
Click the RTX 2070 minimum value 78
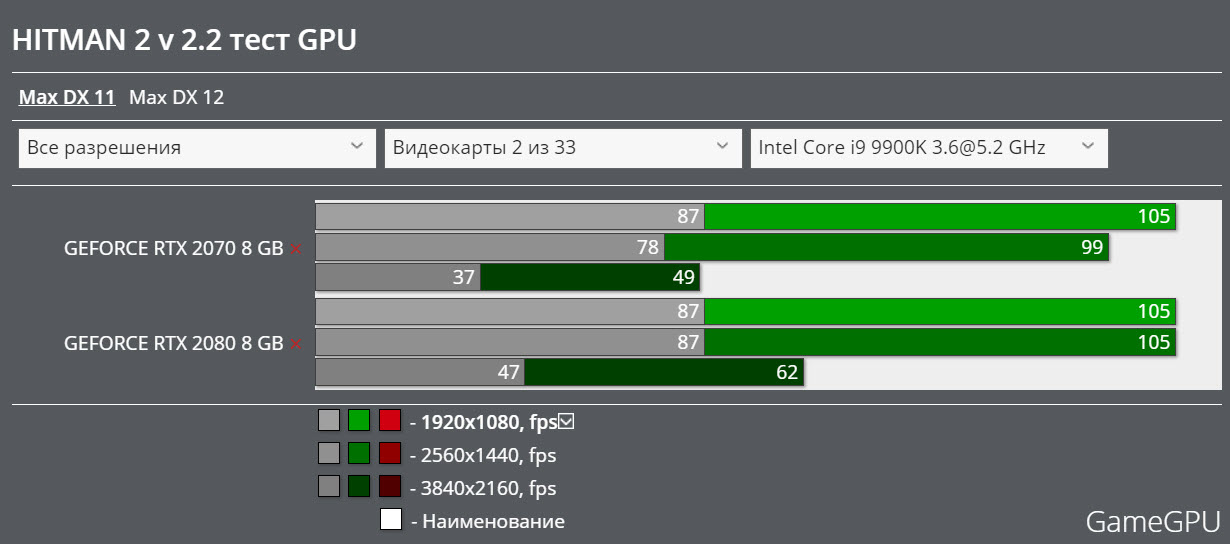coord(648,247)
